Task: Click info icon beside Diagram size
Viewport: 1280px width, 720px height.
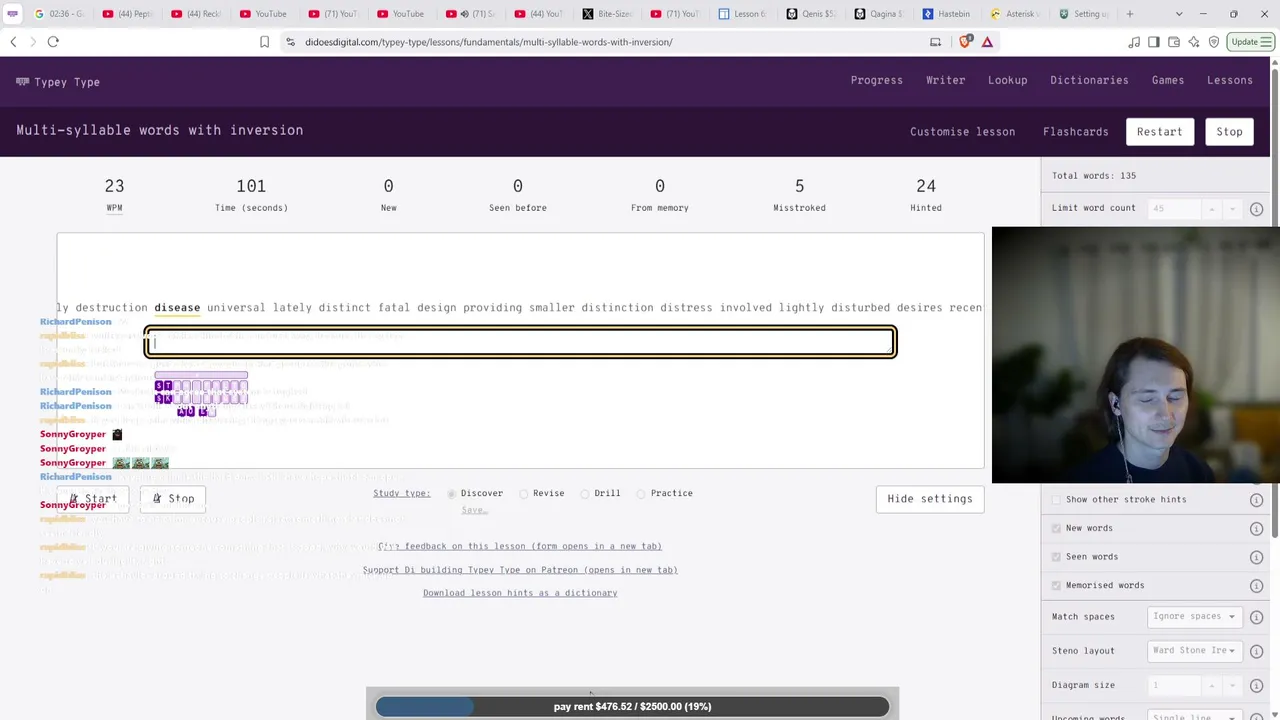Action: (x=1256, y=685)
